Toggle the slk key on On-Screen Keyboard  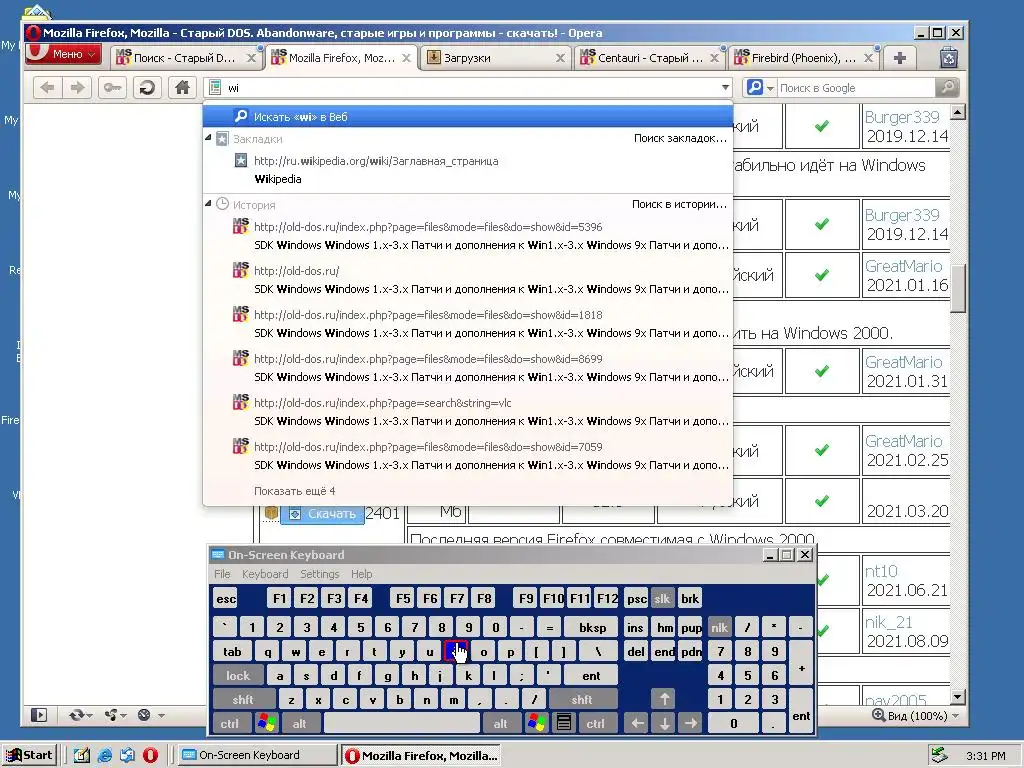pos(662,598)
